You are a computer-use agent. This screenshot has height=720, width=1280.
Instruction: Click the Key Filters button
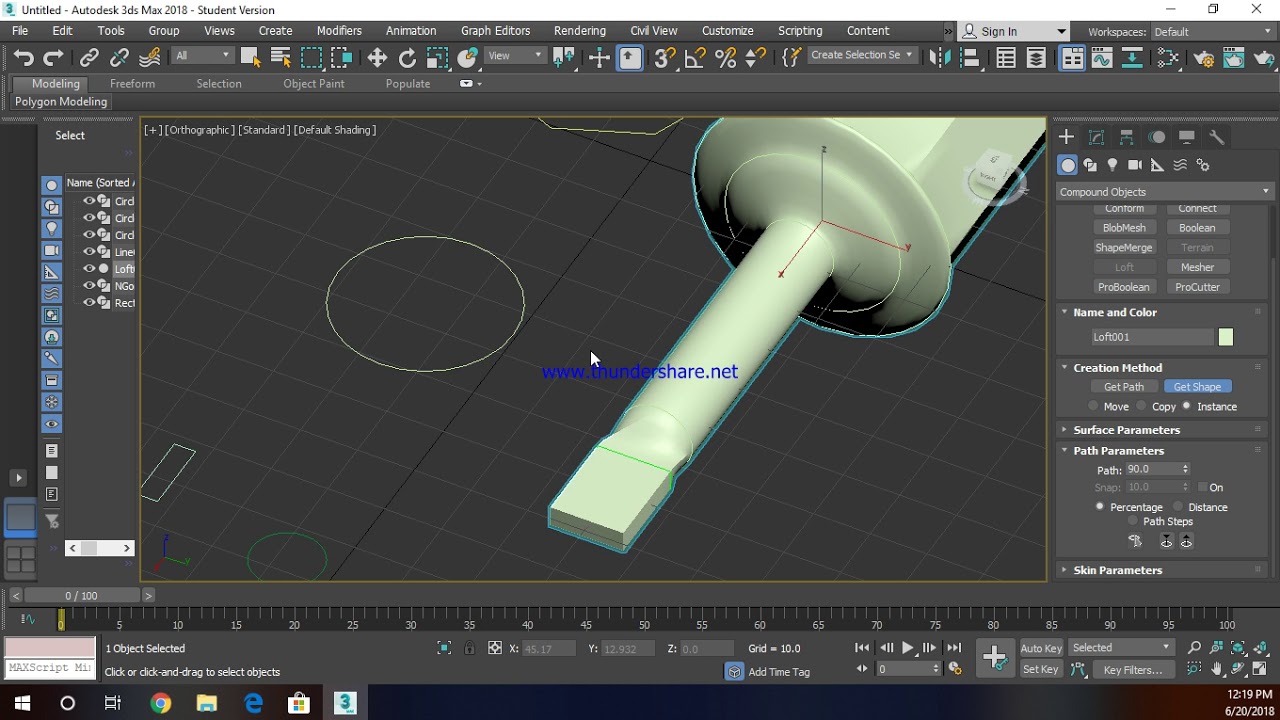(x=1133, y=670)
